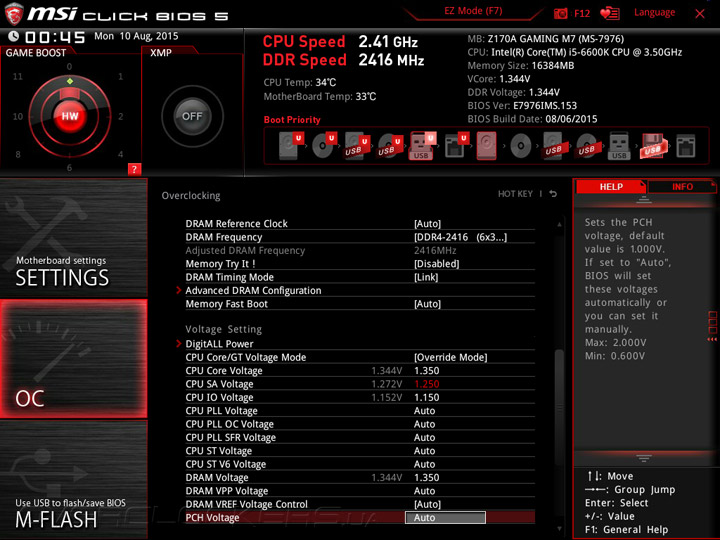
Task: Open the CPU Core/GT Voltage Mode [Override Mode] dropdown
Action: [x=450, y=357]
